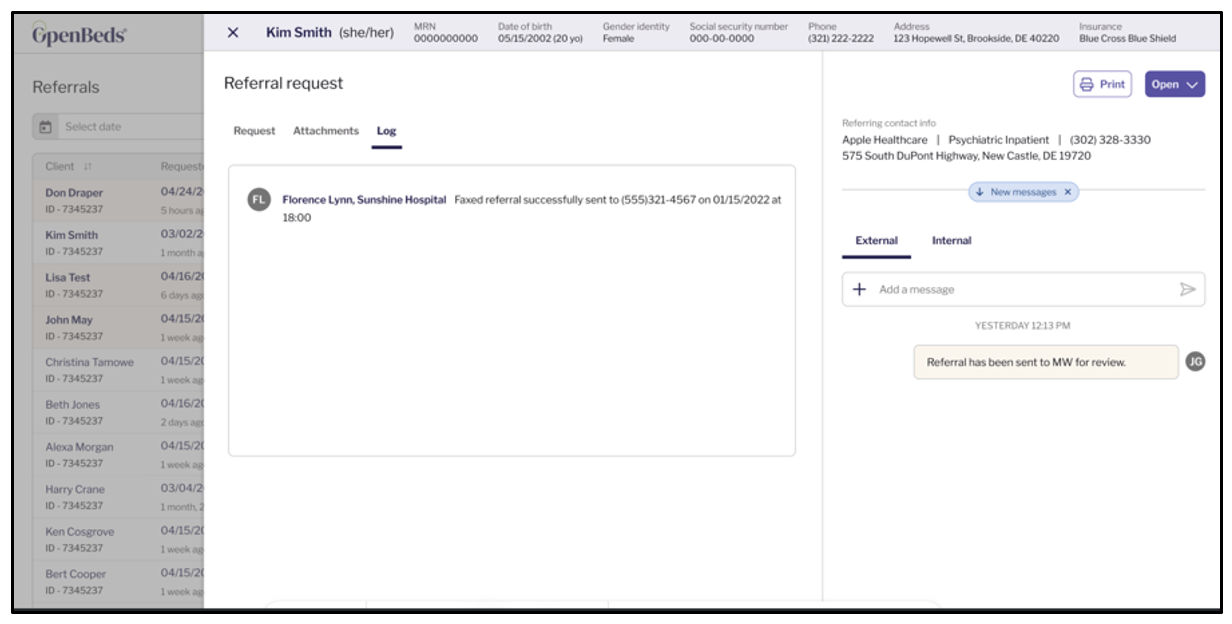This screenshot has height=624, width=1232.
Task: Switch to Internal messages tab
Action: [952, 241]
